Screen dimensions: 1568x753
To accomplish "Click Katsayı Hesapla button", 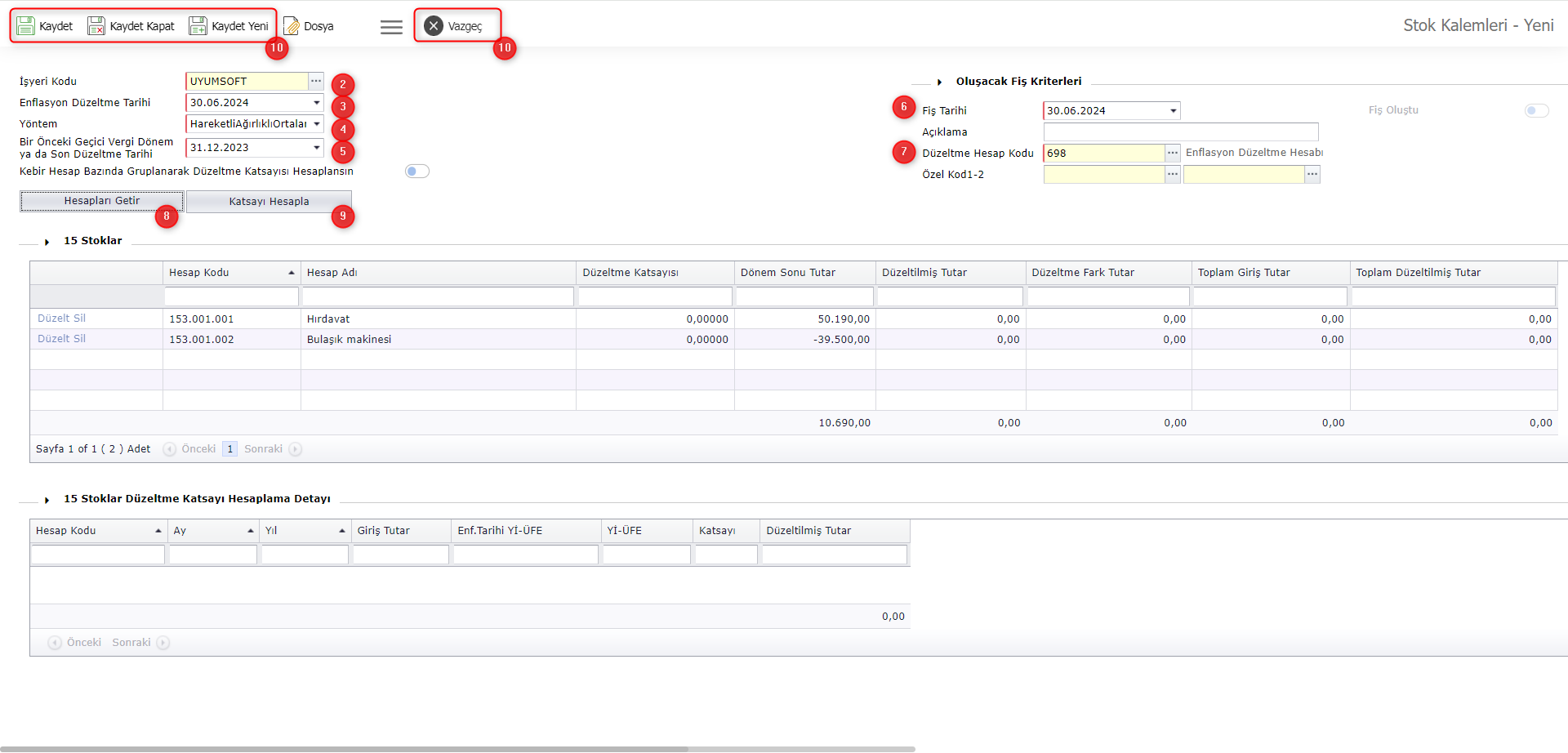I will tap(269, 202).
